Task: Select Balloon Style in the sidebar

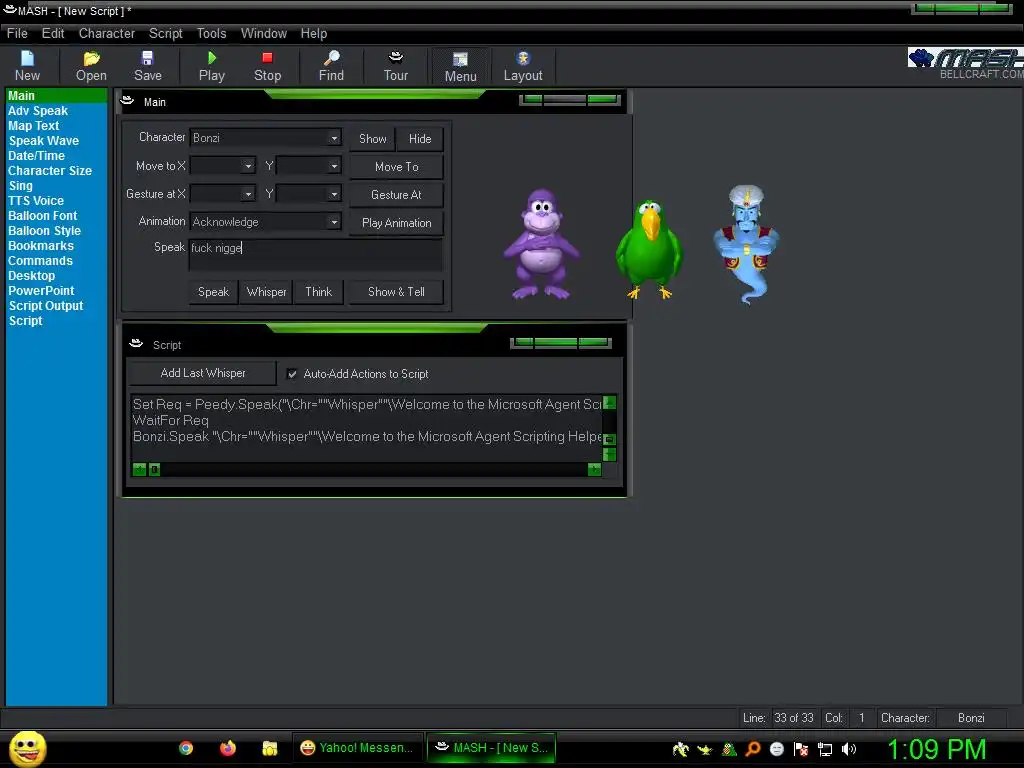Action: point(44,231)
